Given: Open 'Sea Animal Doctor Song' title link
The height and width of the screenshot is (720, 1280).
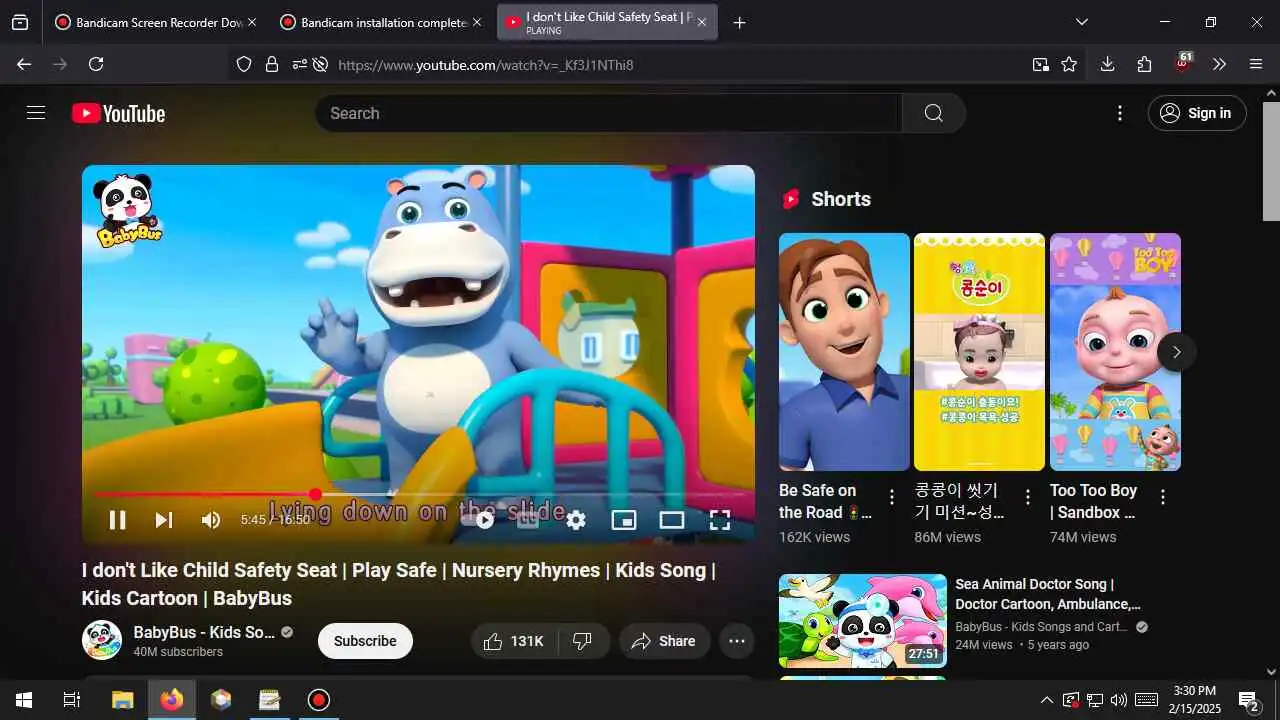Looking at the screenshot, I should tap(1048, 594).
